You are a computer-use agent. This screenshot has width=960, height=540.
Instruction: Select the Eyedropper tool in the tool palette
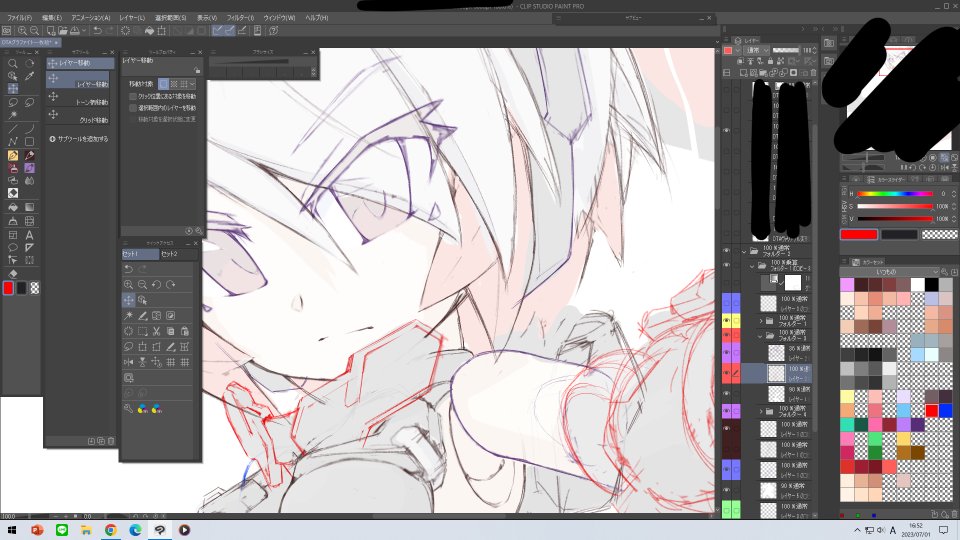[x=29, y=76]
